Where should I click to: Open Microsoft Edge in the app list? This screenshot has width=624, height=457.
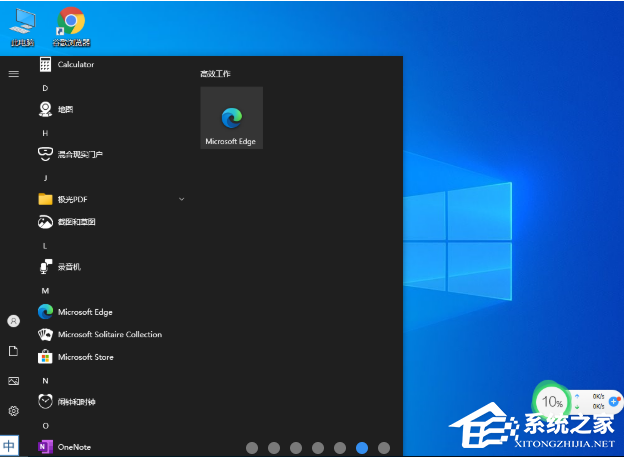pyautogui.click(x=85, y=312)
